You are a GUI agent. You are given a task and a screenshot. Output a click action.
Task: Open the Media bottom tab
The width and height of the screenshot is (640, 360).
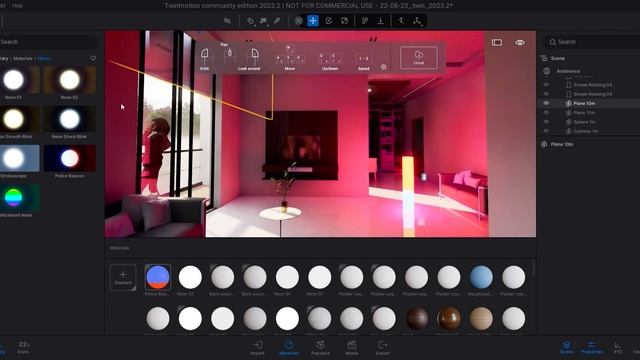pos(351,348)
